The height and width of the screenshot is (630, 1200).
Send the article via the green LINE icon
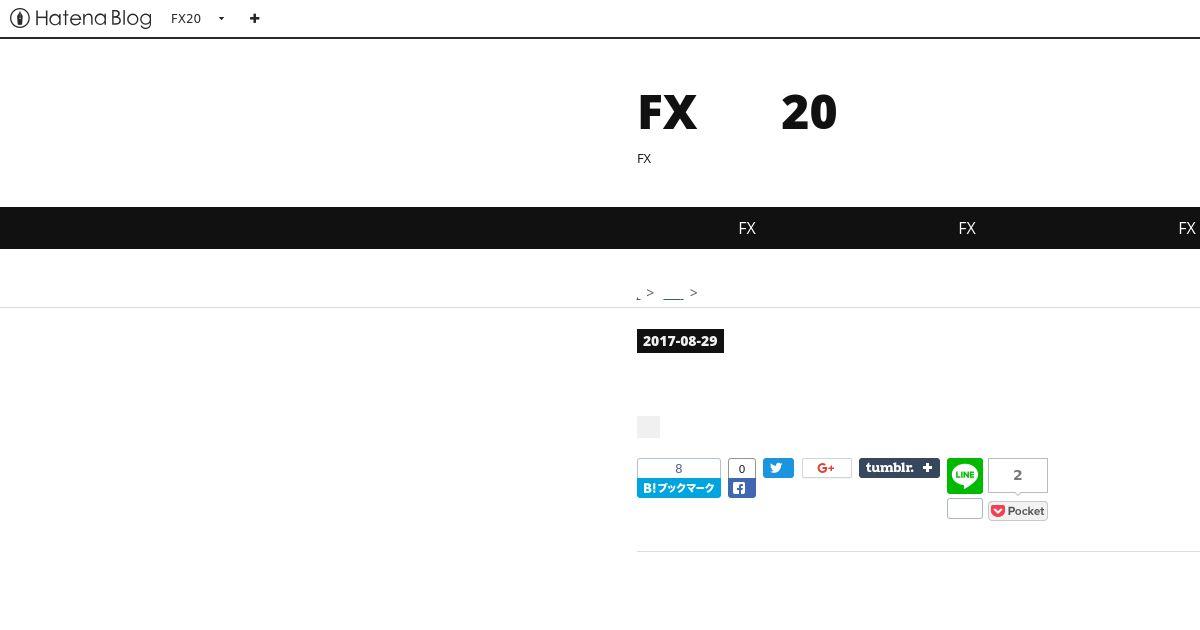click(x=965, y=476)
